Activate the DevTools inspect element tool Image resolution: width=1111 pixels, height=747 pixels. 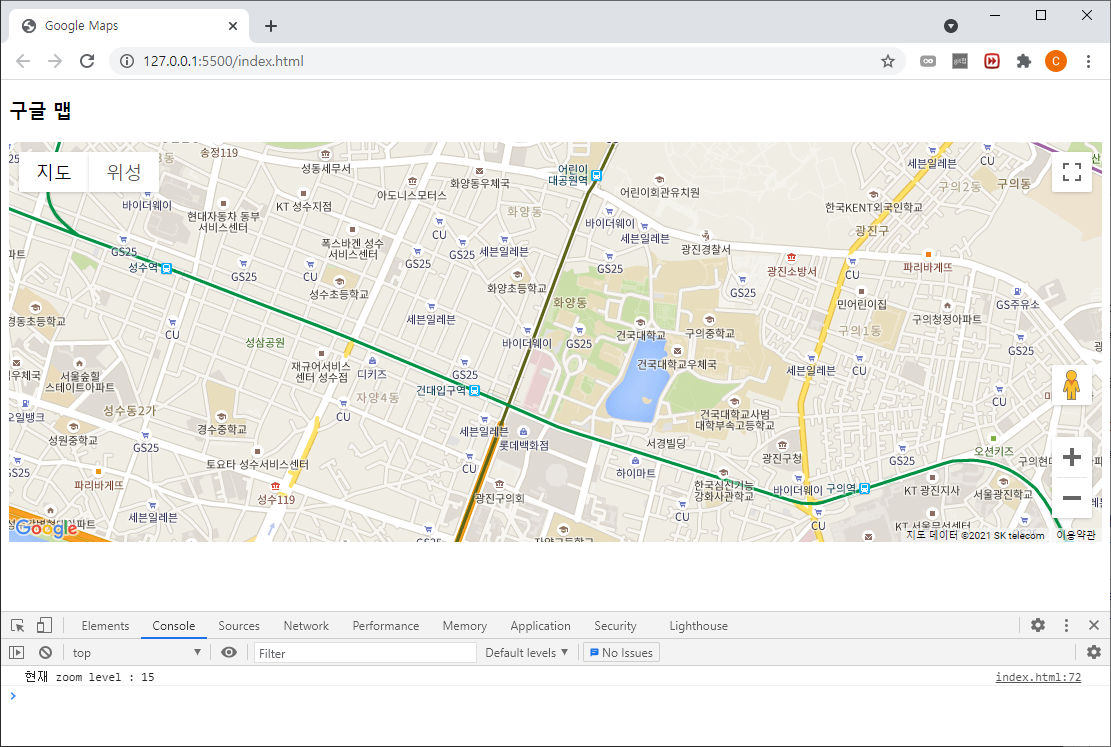tap(18, 625)
